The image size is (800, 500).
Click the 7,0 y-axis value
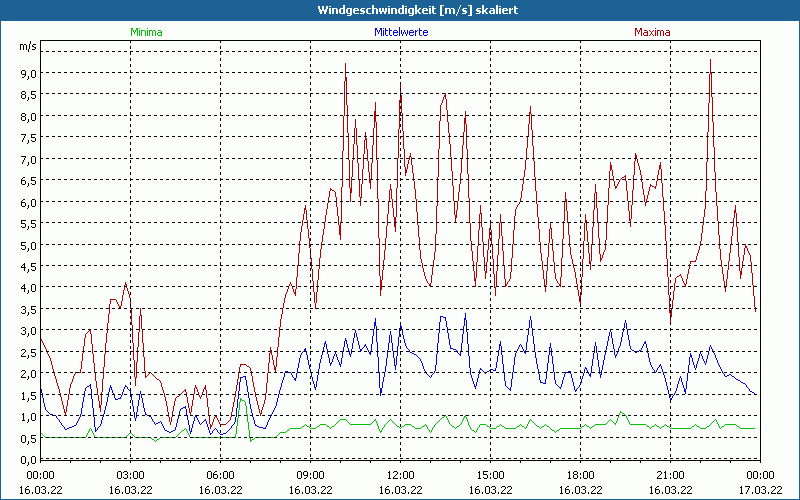pos(29,159)
